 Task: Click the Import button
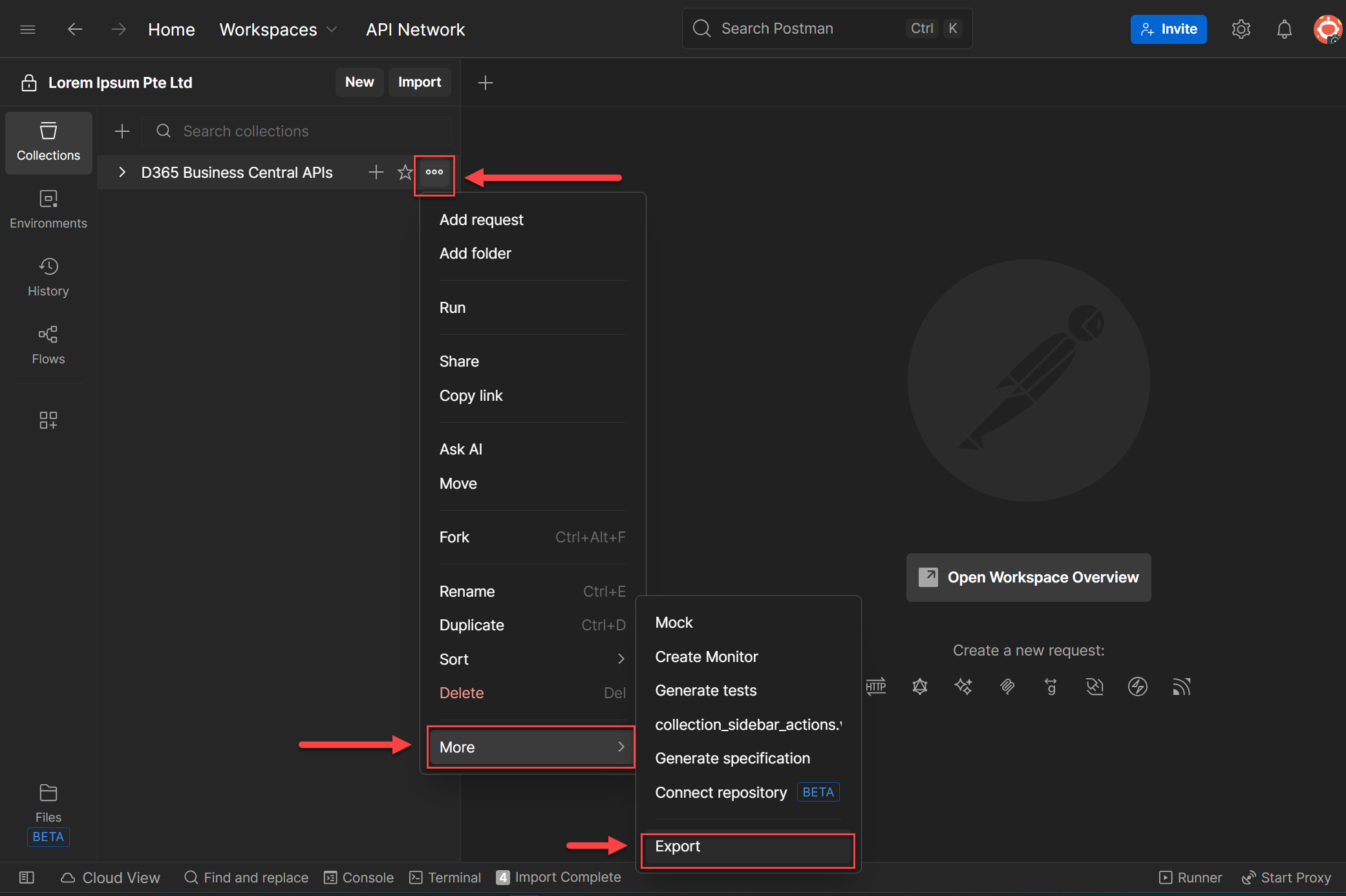click(x=420, y=82)
